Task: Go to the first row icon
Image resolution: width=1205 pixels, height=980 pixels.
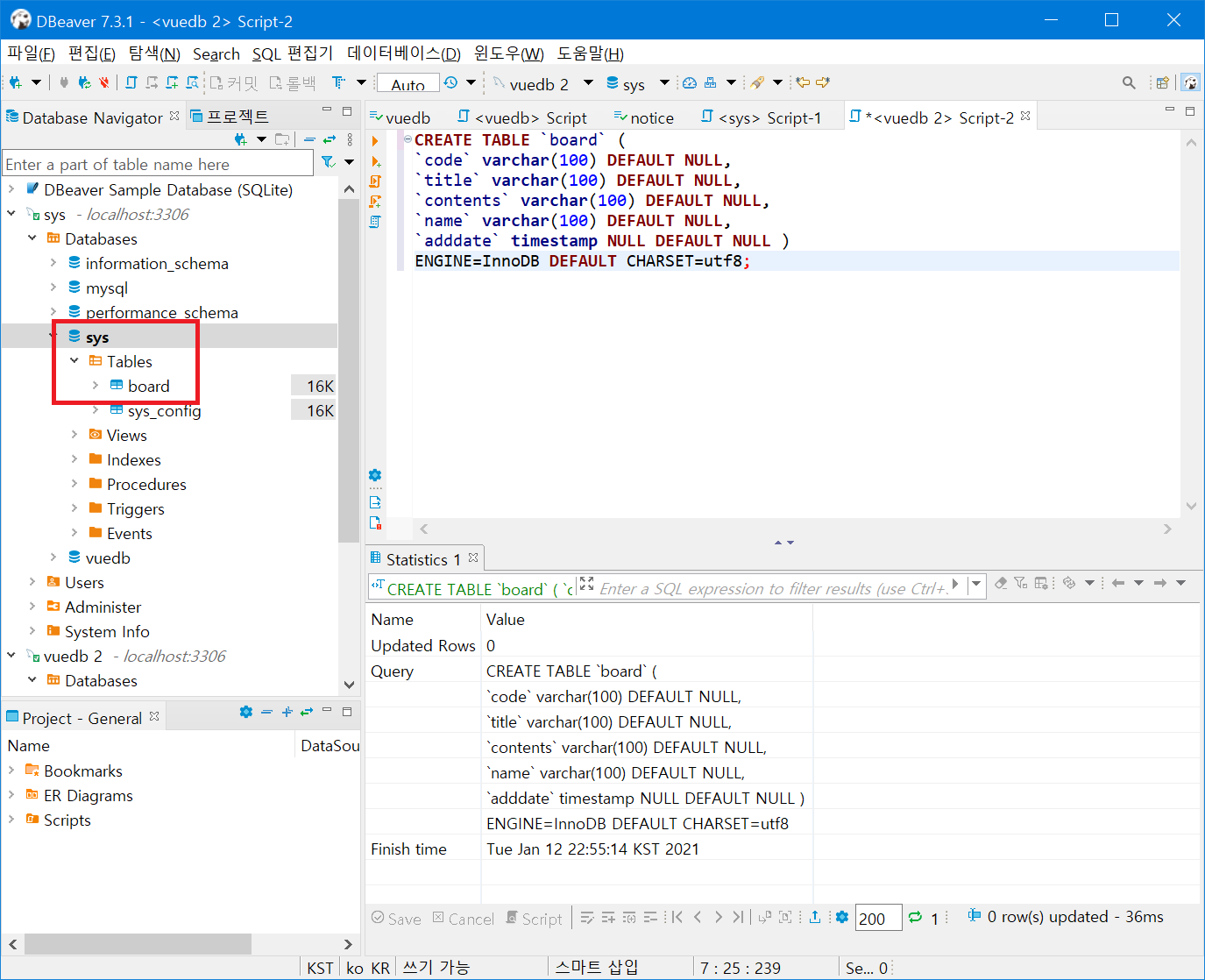Action: click(x=677, y=917)
